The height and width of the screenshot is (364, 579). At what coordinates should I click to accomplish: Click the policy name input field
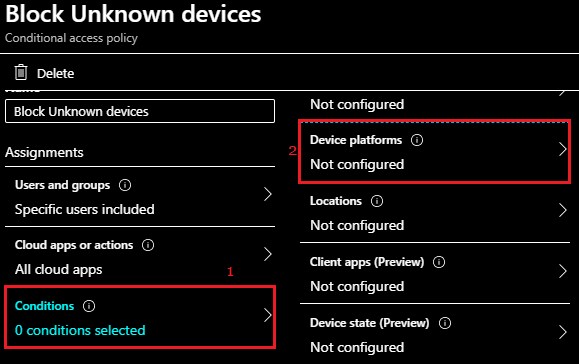pos(140,111)
